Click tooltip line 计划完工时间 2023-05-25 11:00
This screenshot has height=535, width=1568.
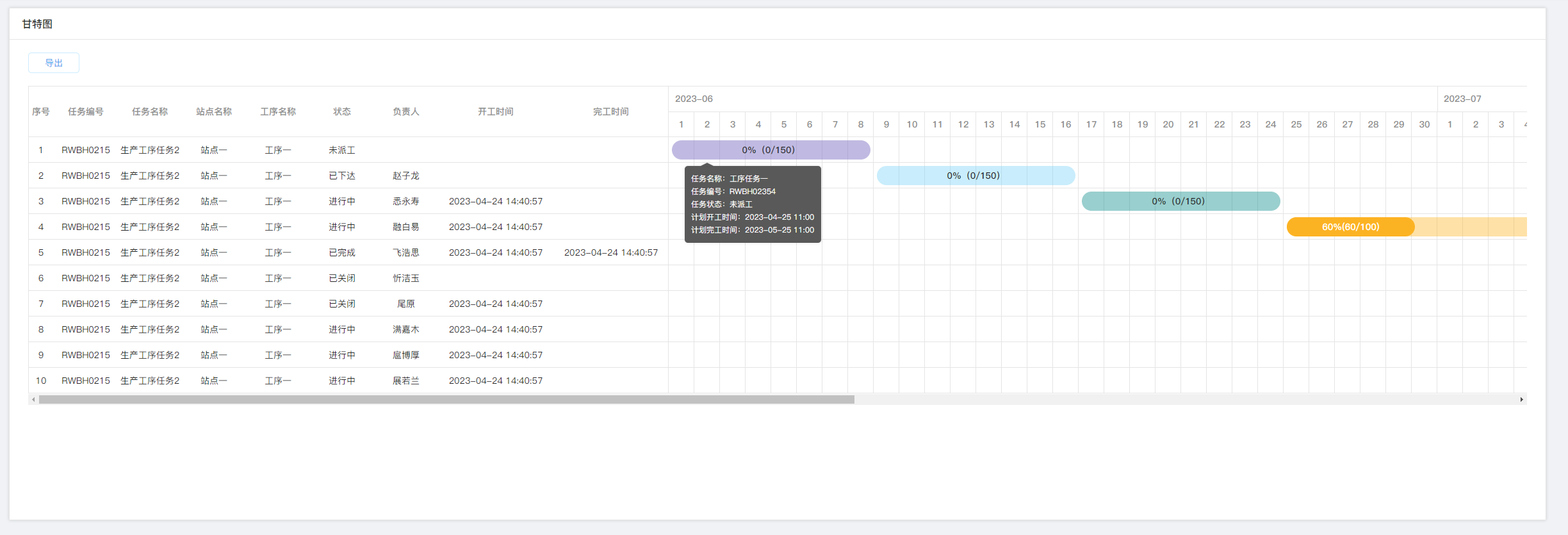[x=753, y=230]
